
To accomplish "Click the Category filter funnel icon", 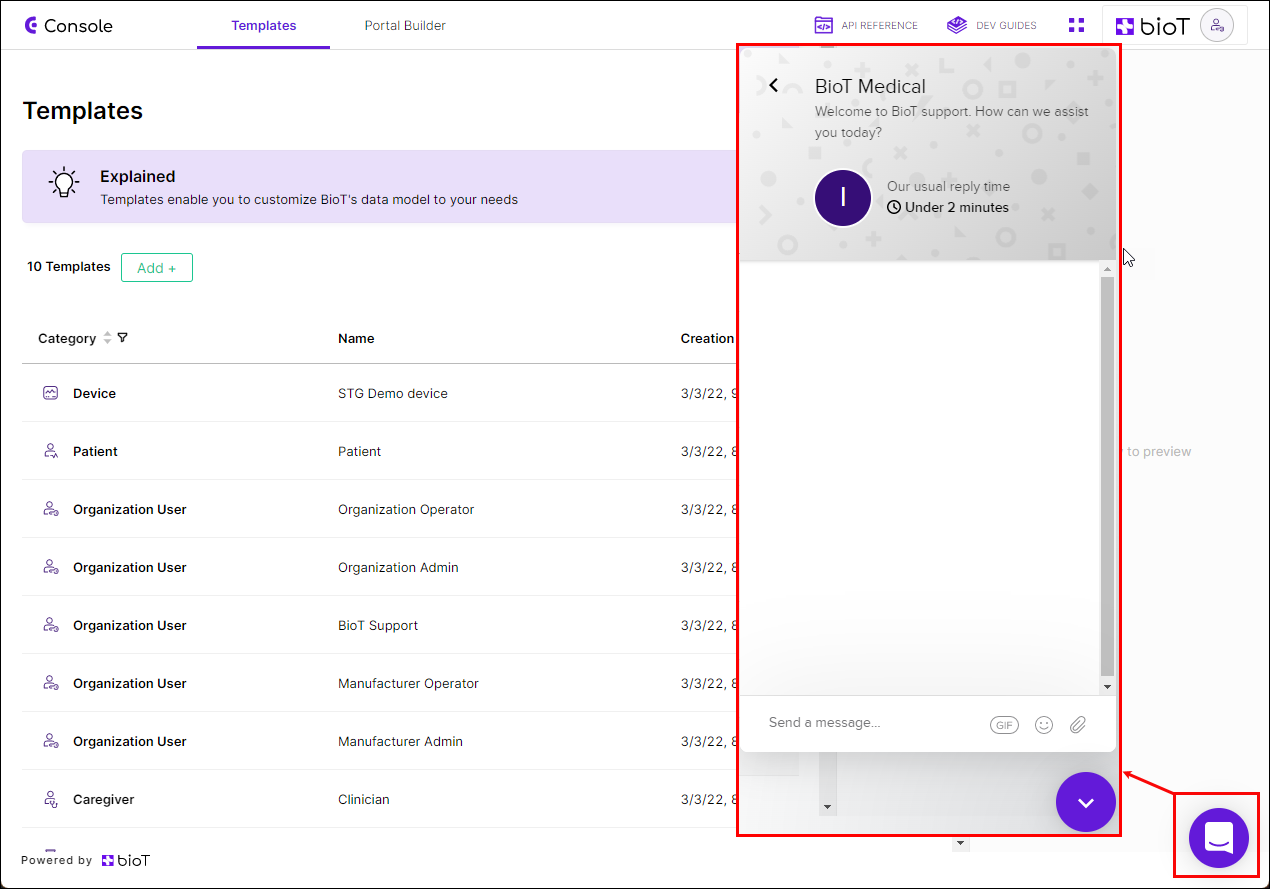I will pos(122,338).
